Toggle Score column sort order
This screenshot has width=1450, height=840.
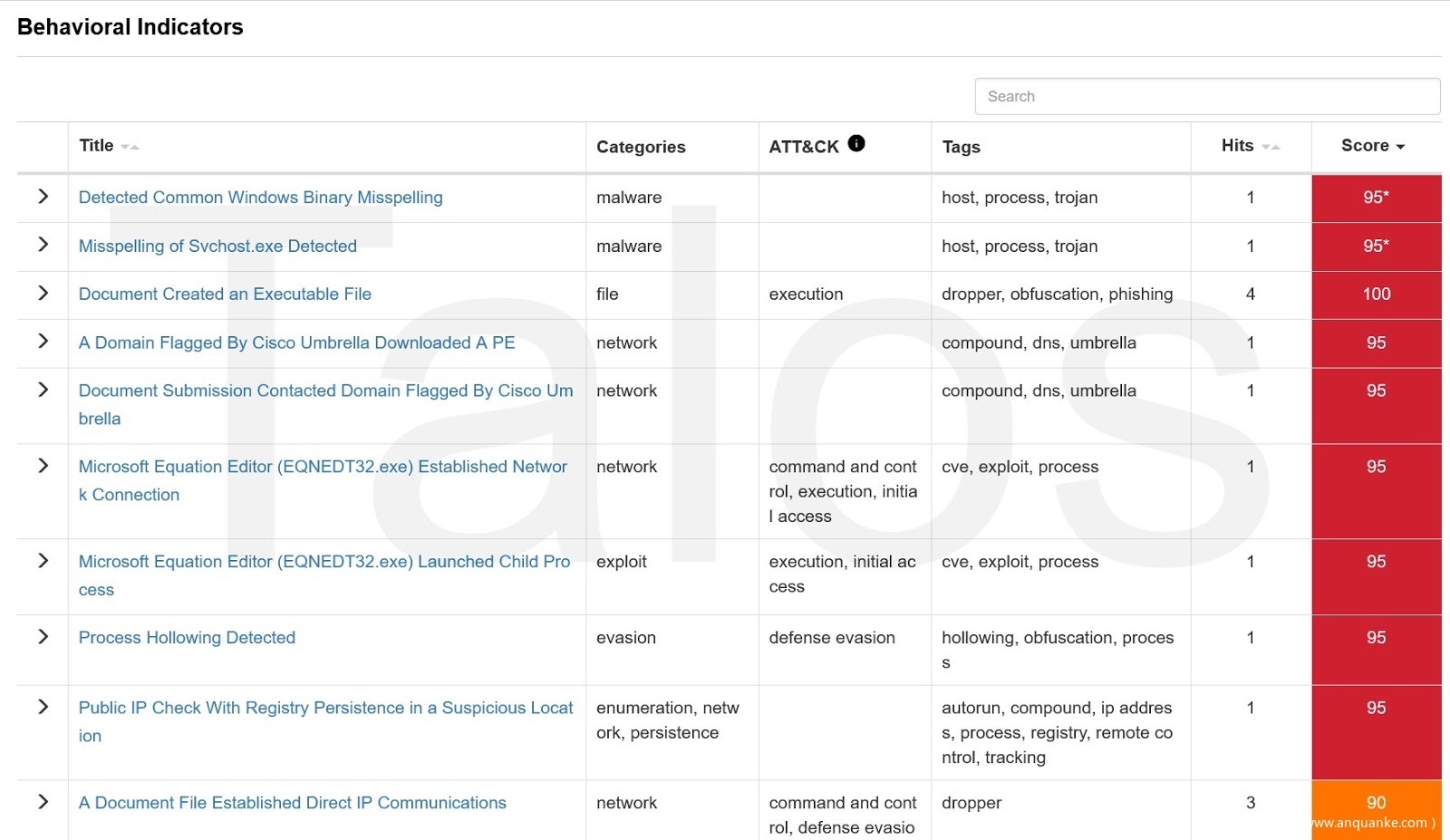(x=1372, y=146)
